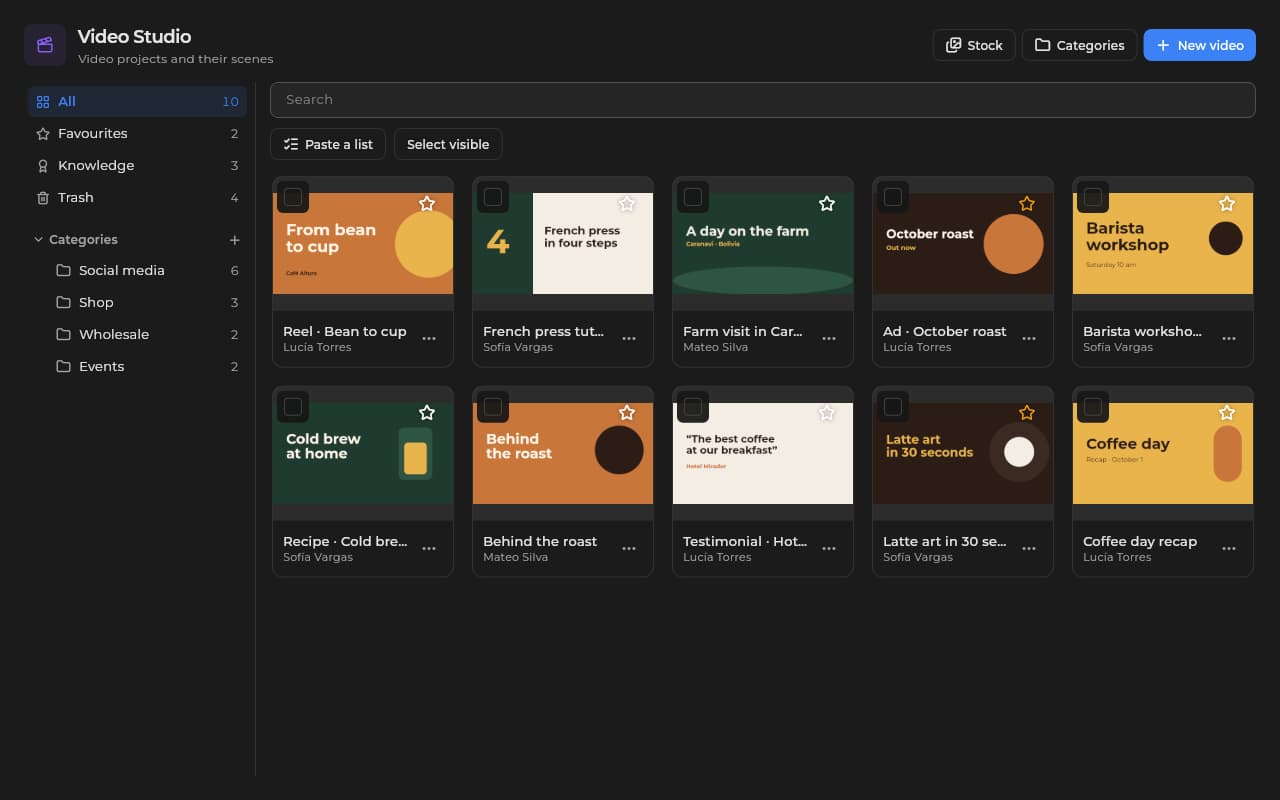Collapse the Categories section chevron
The image size is (1280, 800).
point(39,240)
